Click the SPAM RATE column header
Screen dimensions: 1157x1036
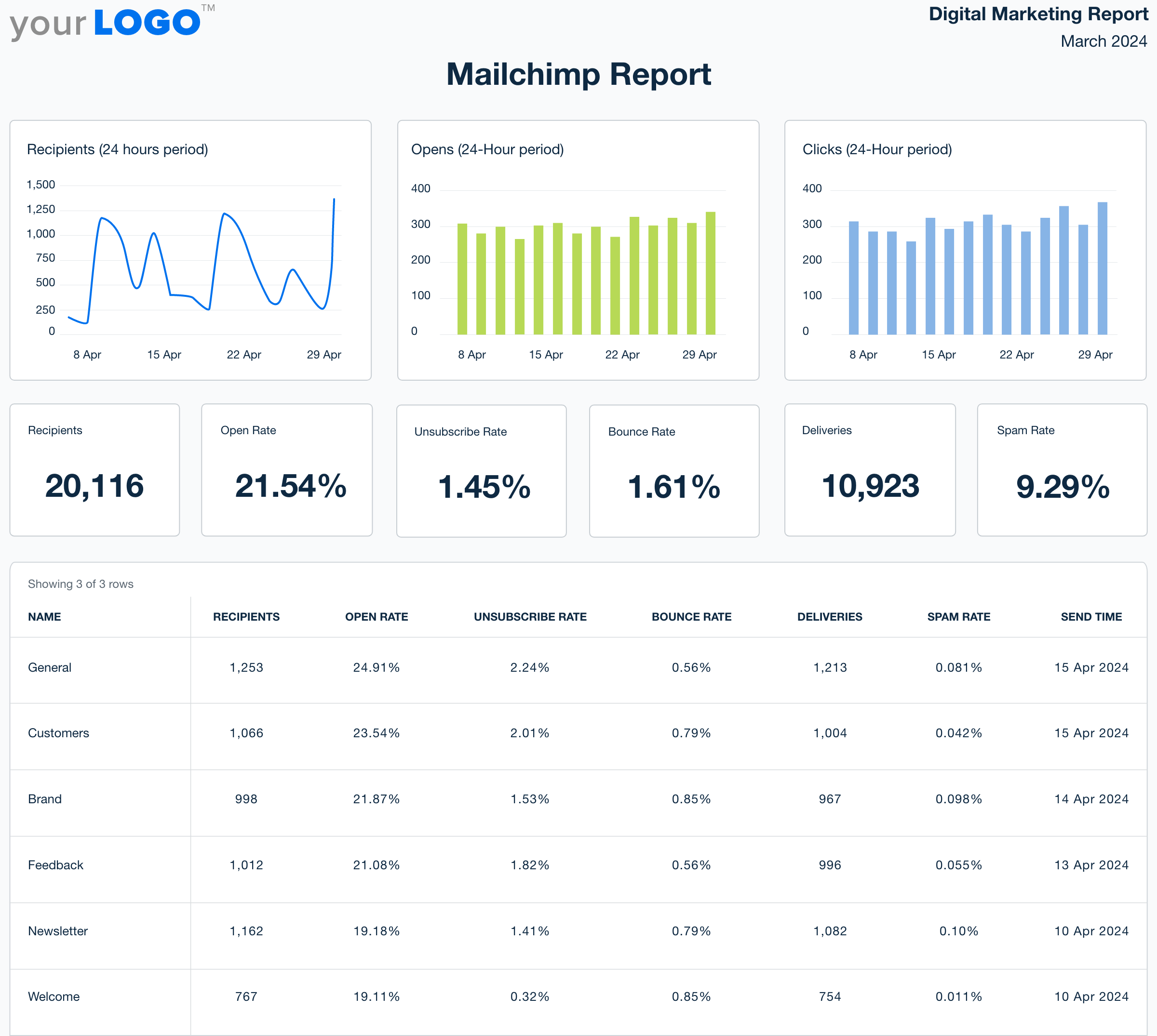click(x=958, y=616)
